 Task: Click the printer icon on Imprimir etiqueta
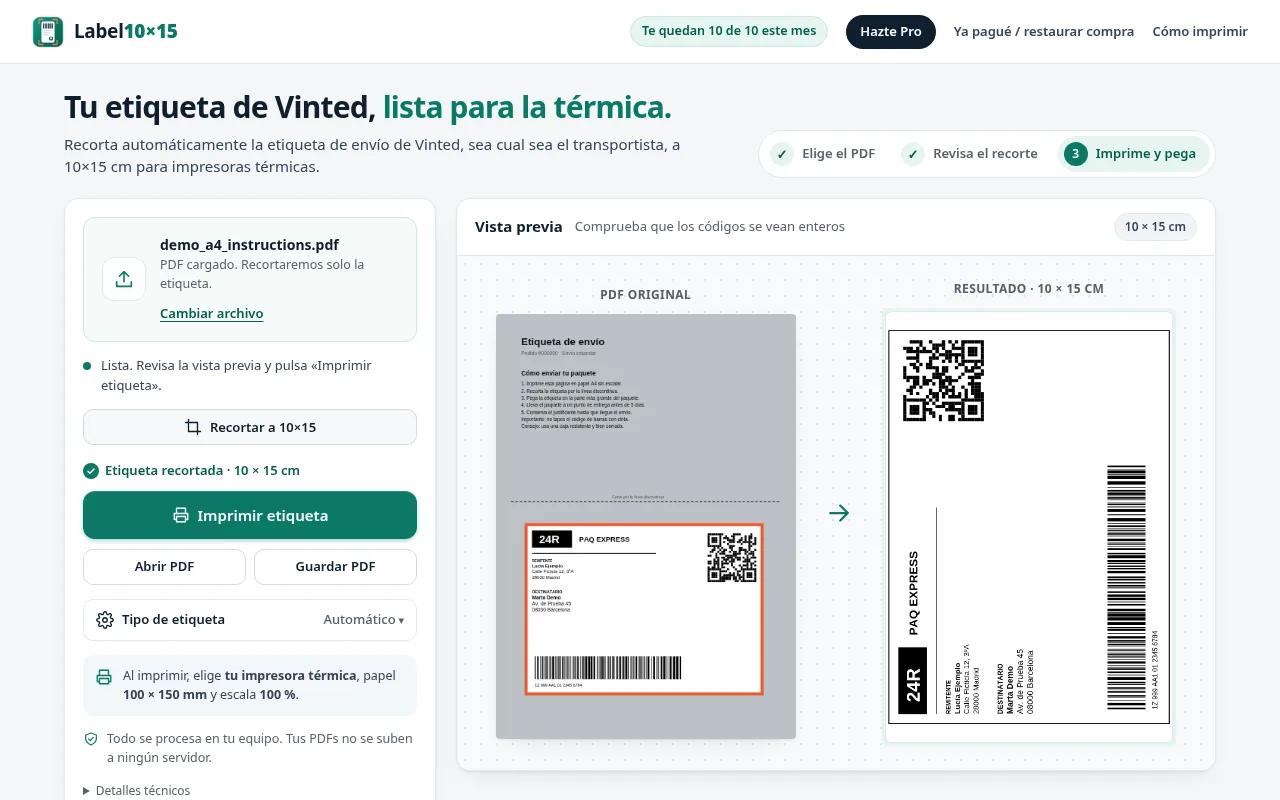click(181, 516)
